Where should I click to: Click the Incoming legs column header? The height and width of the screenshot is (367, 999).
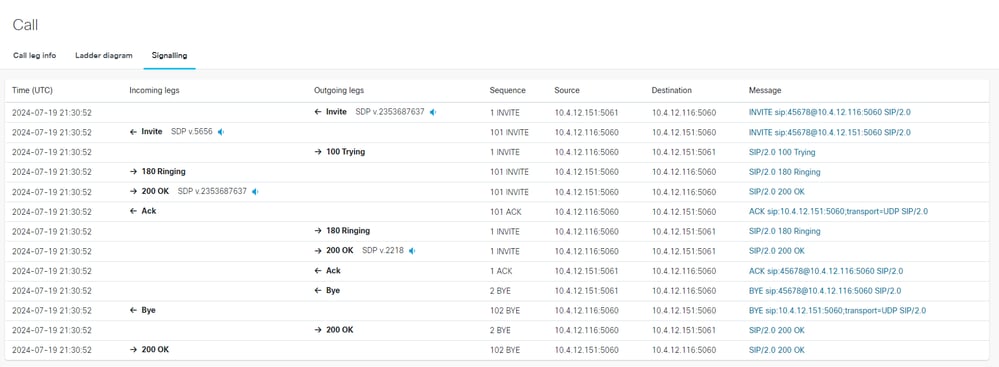coord(154,90)
